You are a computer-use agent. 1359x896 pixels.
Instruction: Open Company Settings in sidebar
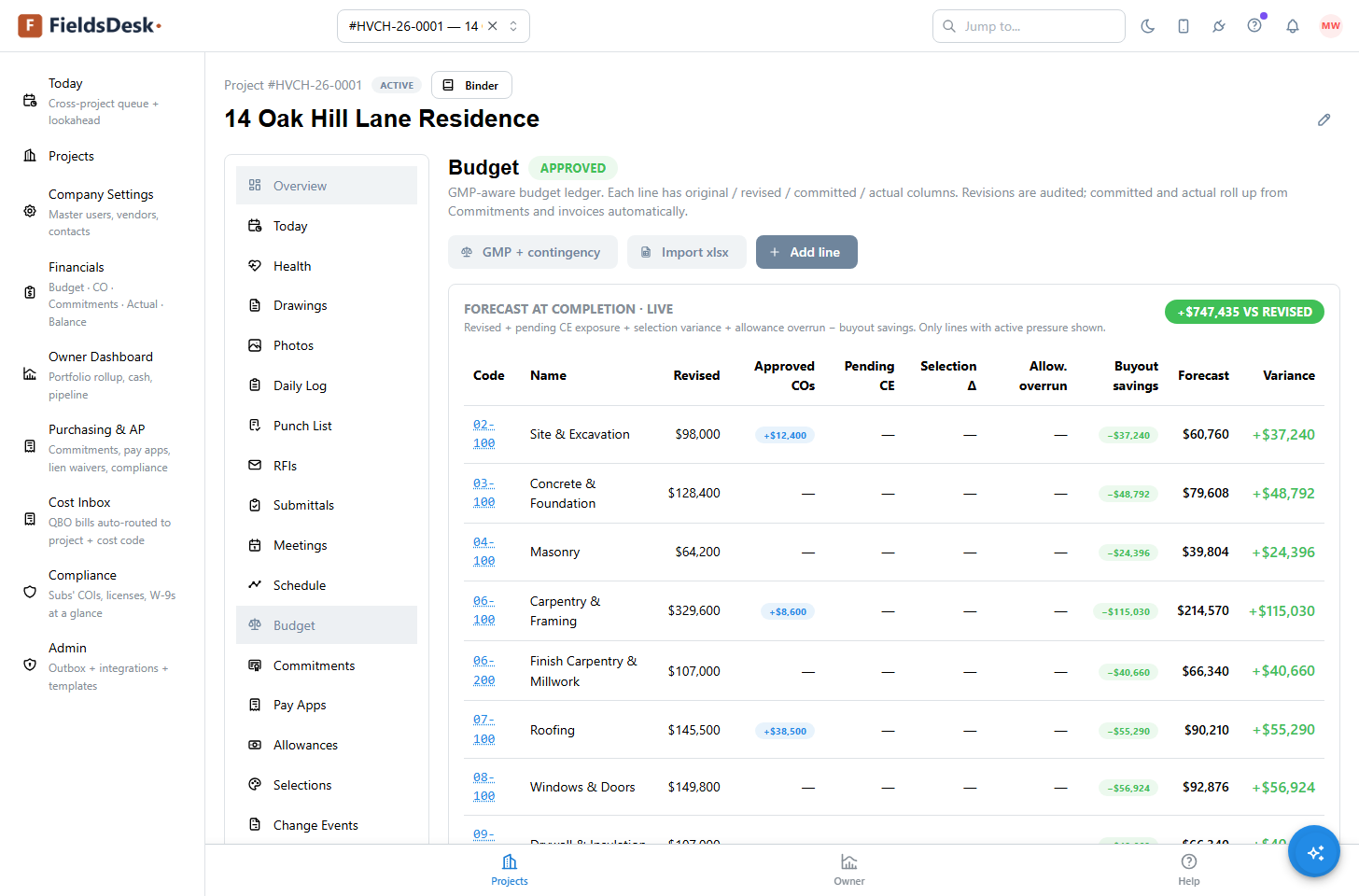(102, 212)
